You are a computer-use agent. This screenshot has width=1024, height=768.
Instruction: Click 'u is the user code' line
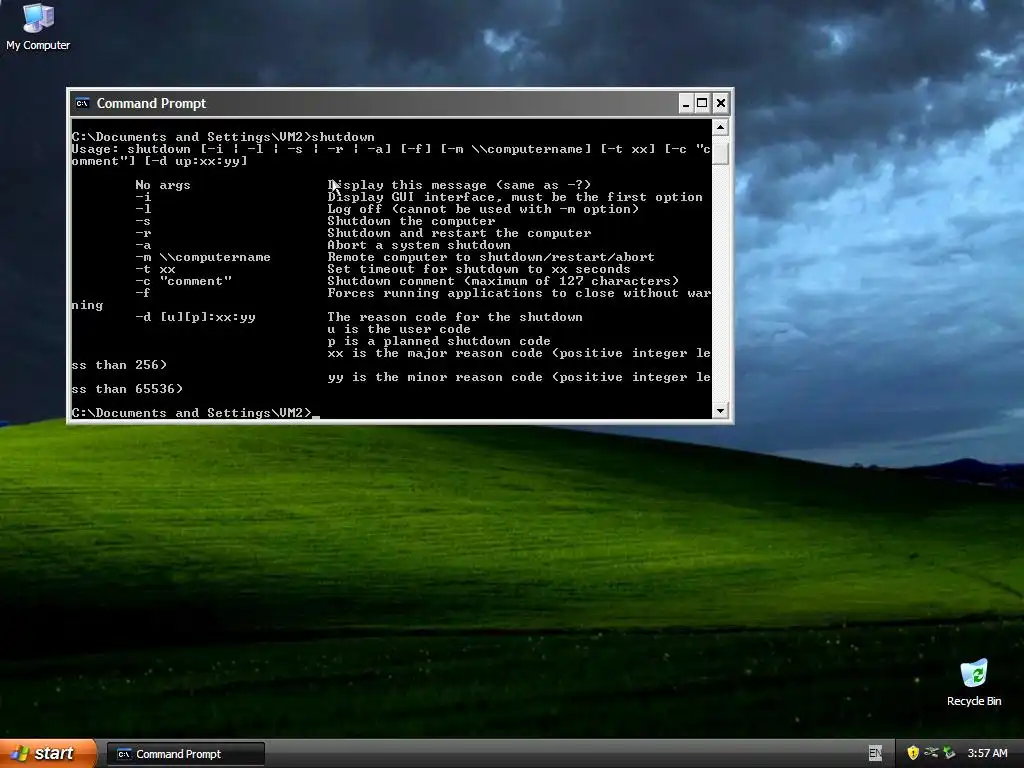point(399,329)
